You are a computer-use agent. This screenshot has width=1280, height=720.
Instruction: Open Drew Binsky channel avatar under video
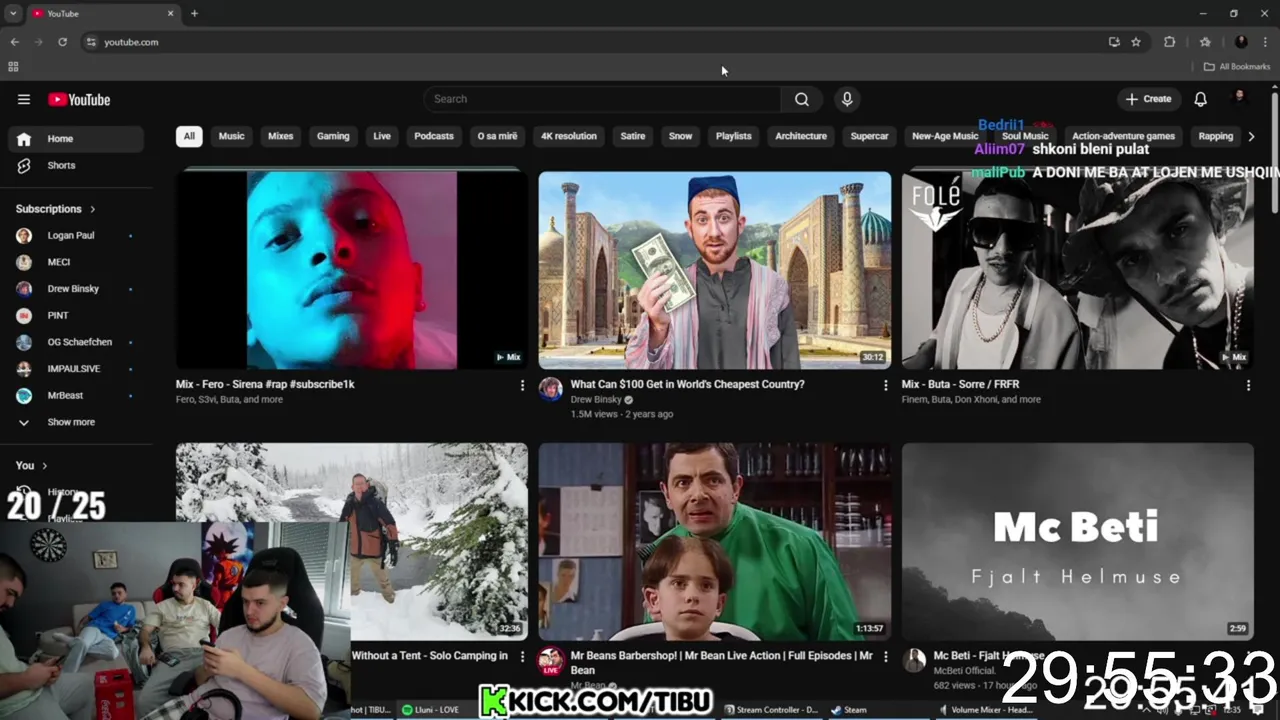click(x=551, y=390)
